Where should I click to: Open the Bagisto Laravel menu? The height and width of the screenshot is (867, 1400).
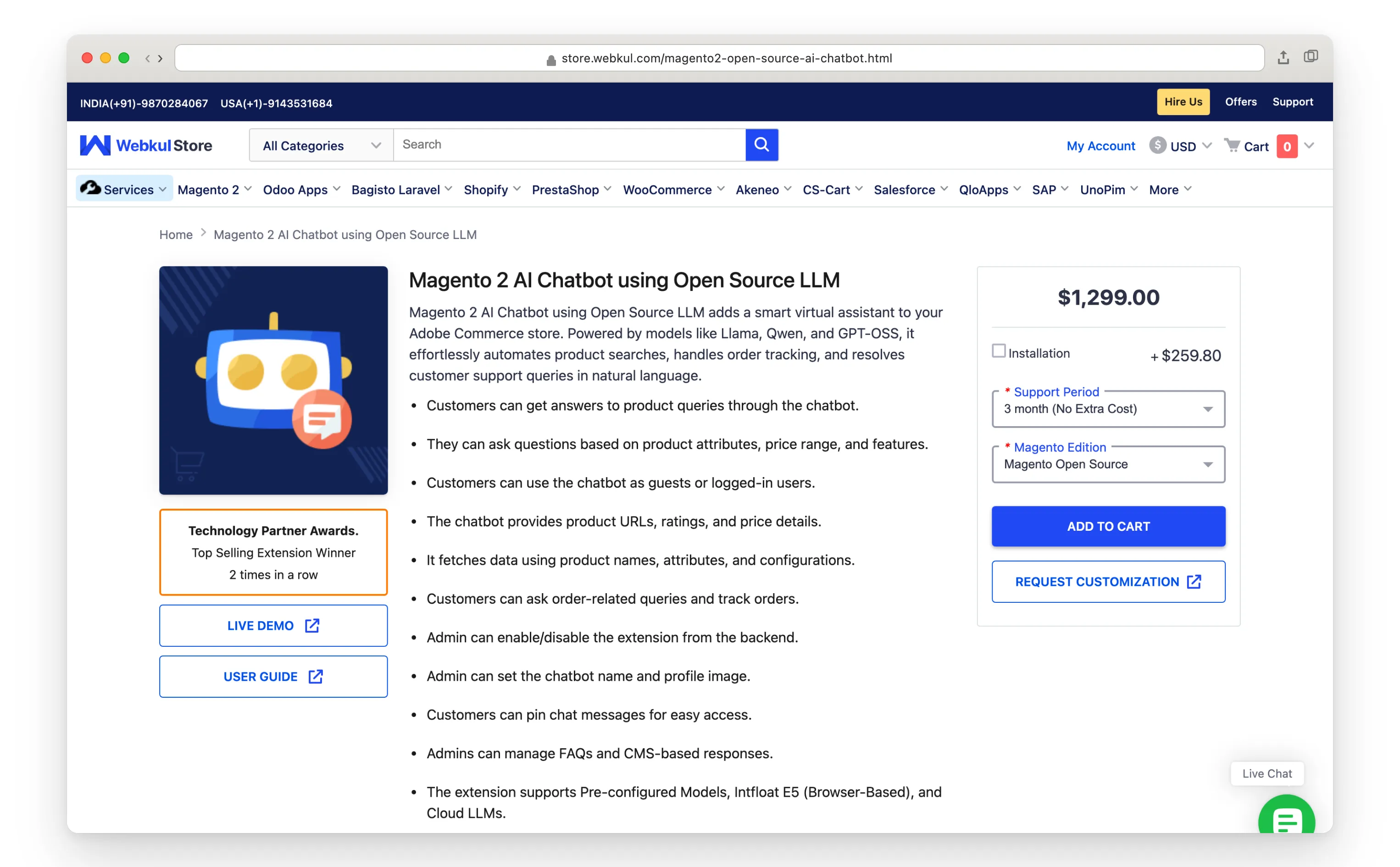401,189
